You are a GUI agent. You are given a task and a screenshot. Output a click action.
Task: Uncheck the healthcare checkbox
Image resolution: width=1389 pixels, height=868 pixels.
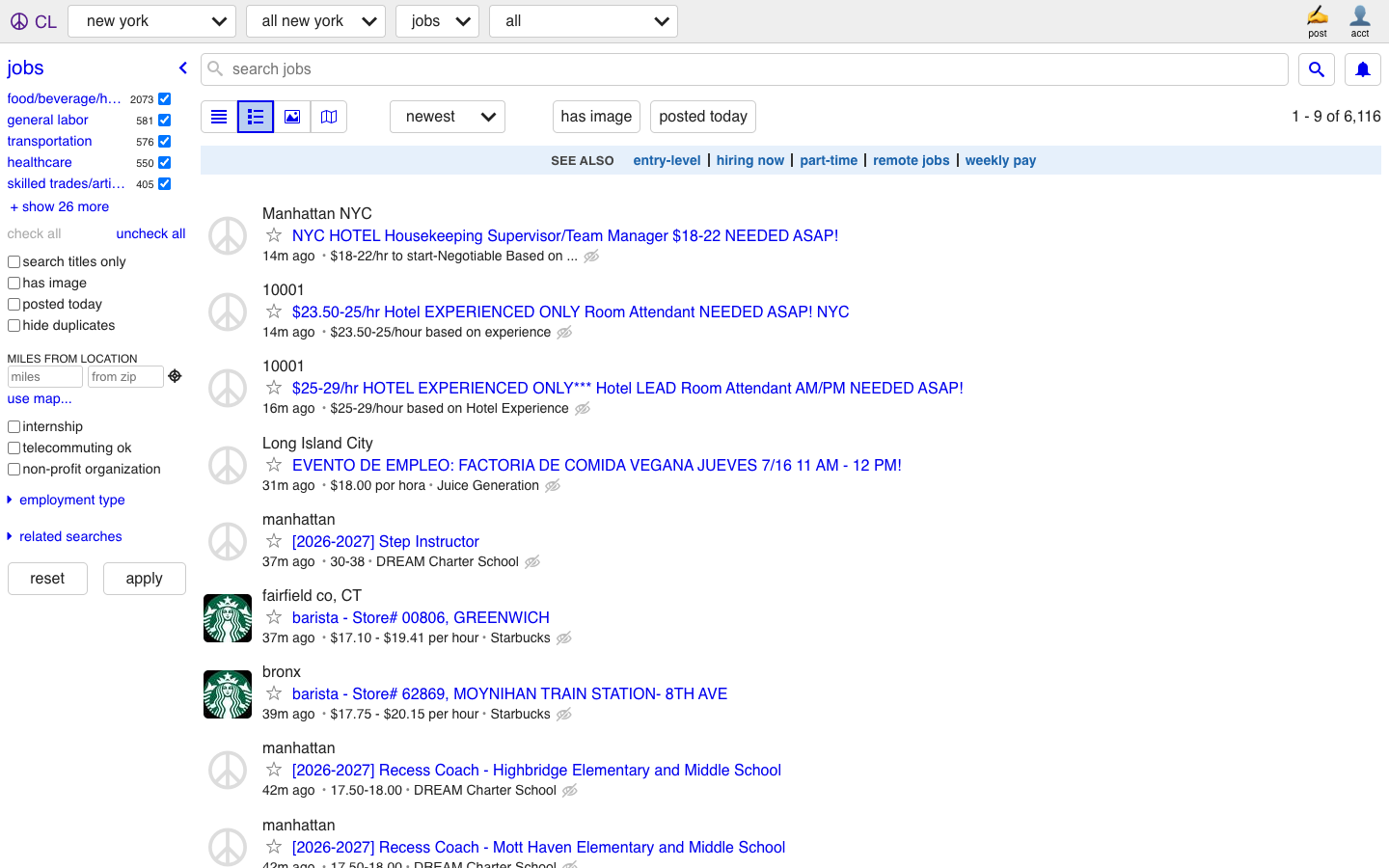(165, 162)
